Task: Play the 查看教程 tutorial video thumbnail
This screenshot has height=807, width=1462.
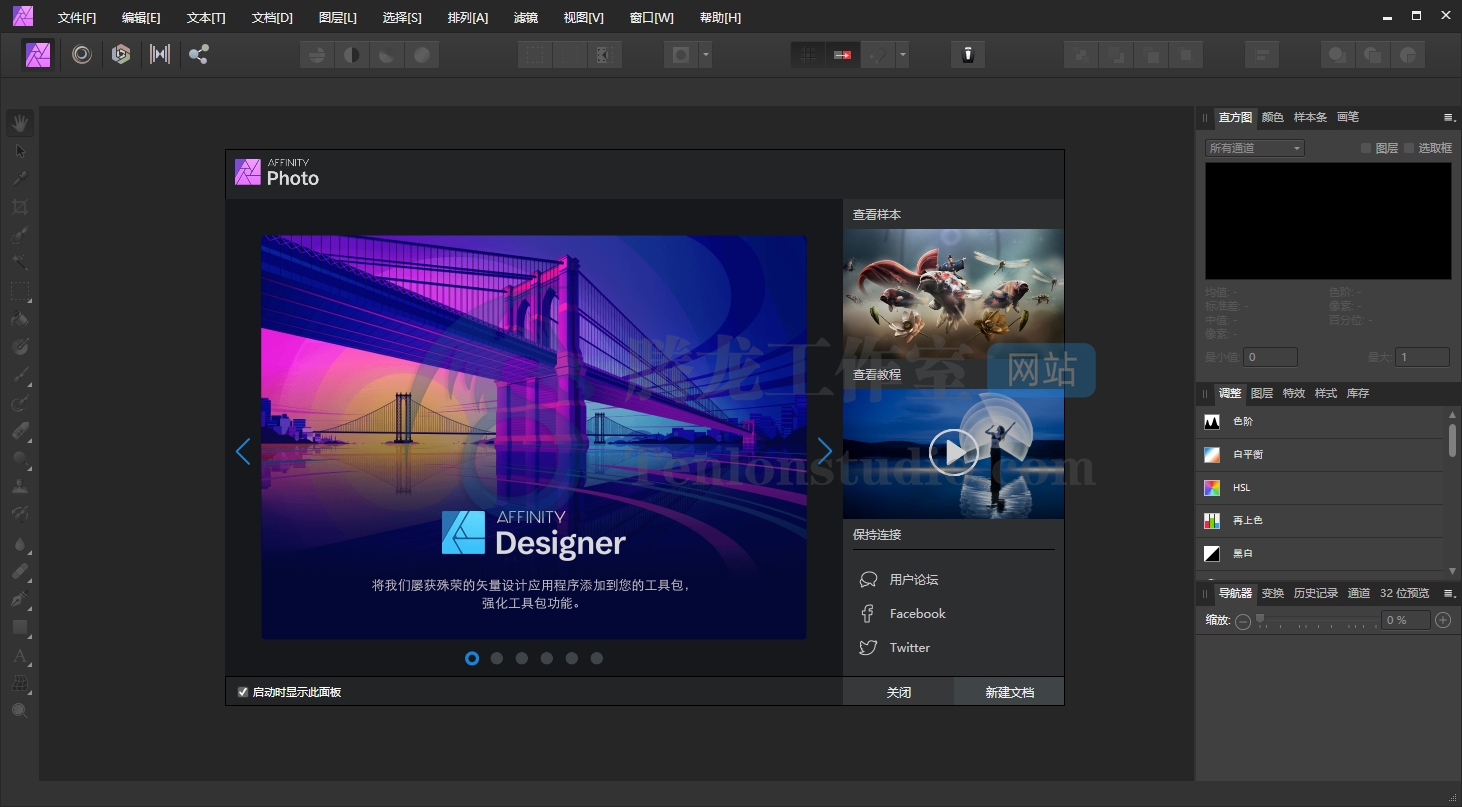Action: pos(953,453)
